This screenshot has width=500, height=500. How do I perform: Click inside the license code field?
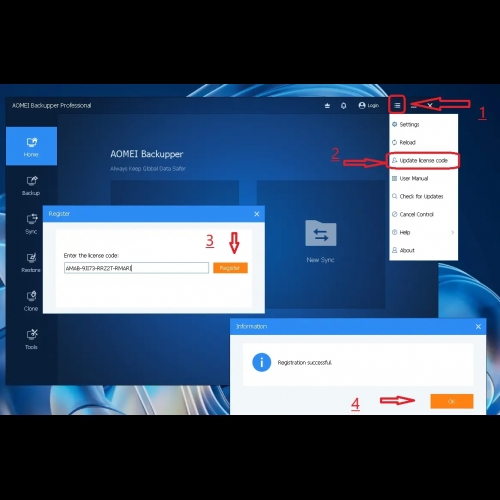tap(136, 268)
